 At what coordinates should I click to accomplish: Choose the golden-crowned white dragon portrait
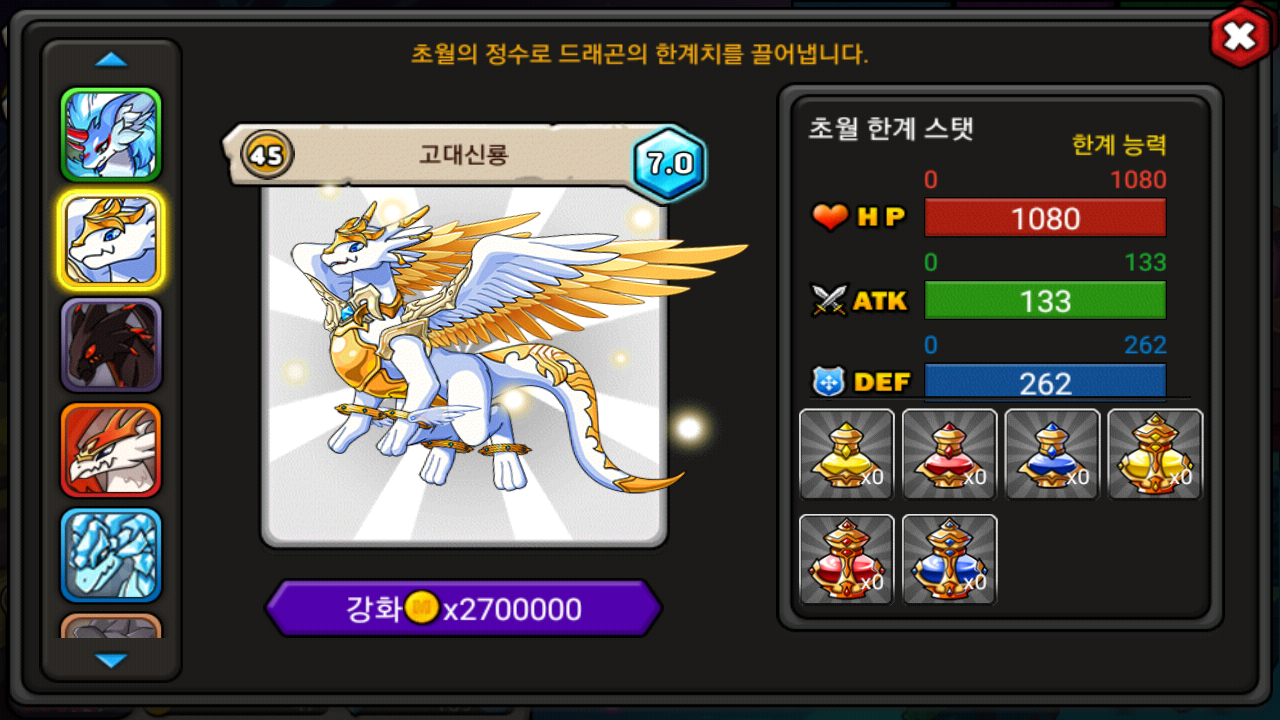111,240
